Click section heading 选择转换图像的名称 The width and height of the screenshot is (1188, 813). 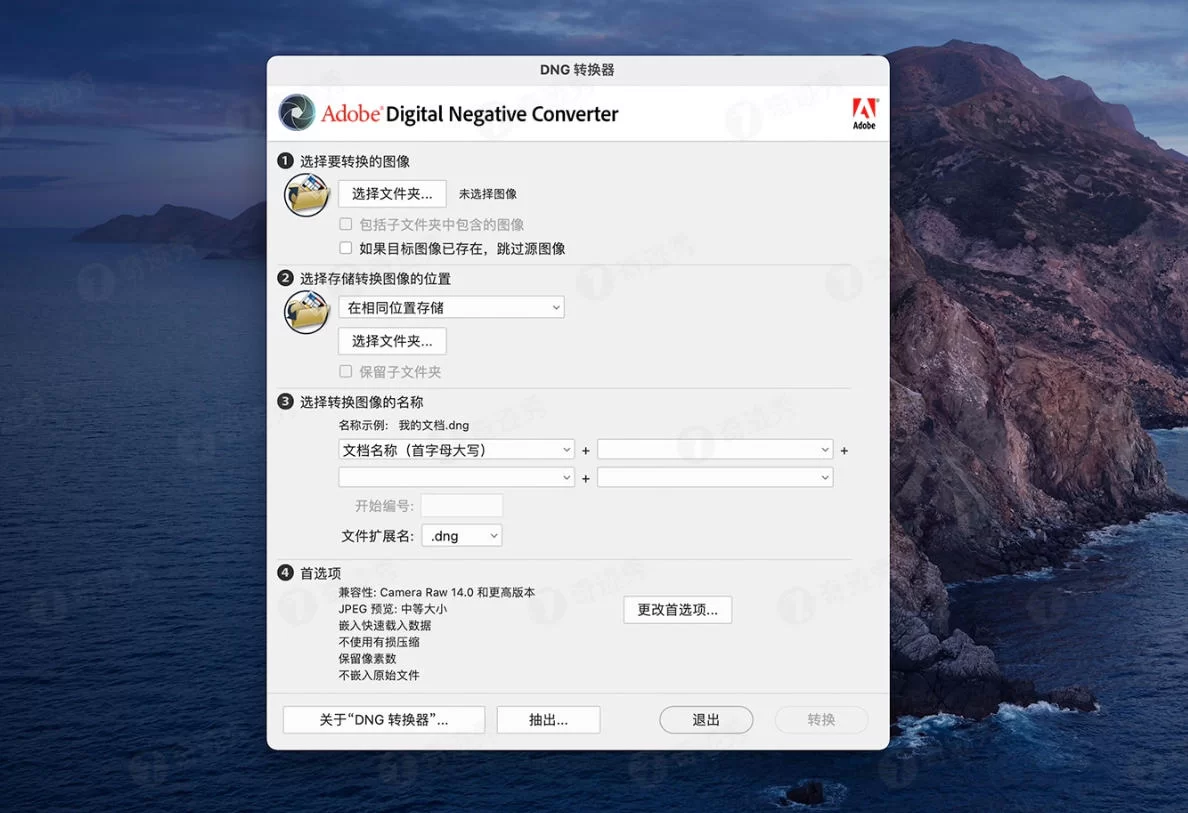(x=361, y=402)
